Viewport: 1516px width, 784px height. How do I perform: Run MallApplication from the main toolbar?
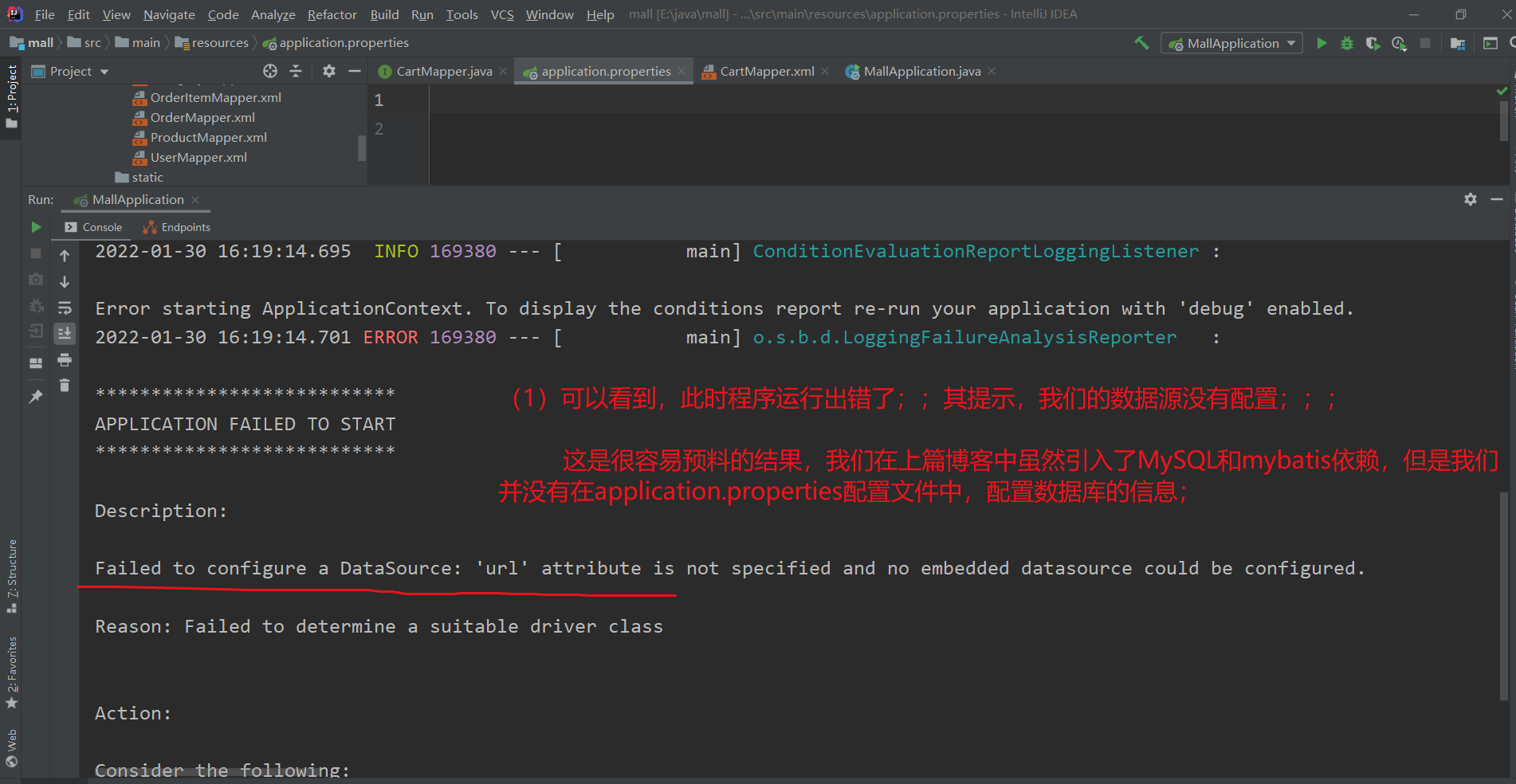pos(1322,43)
